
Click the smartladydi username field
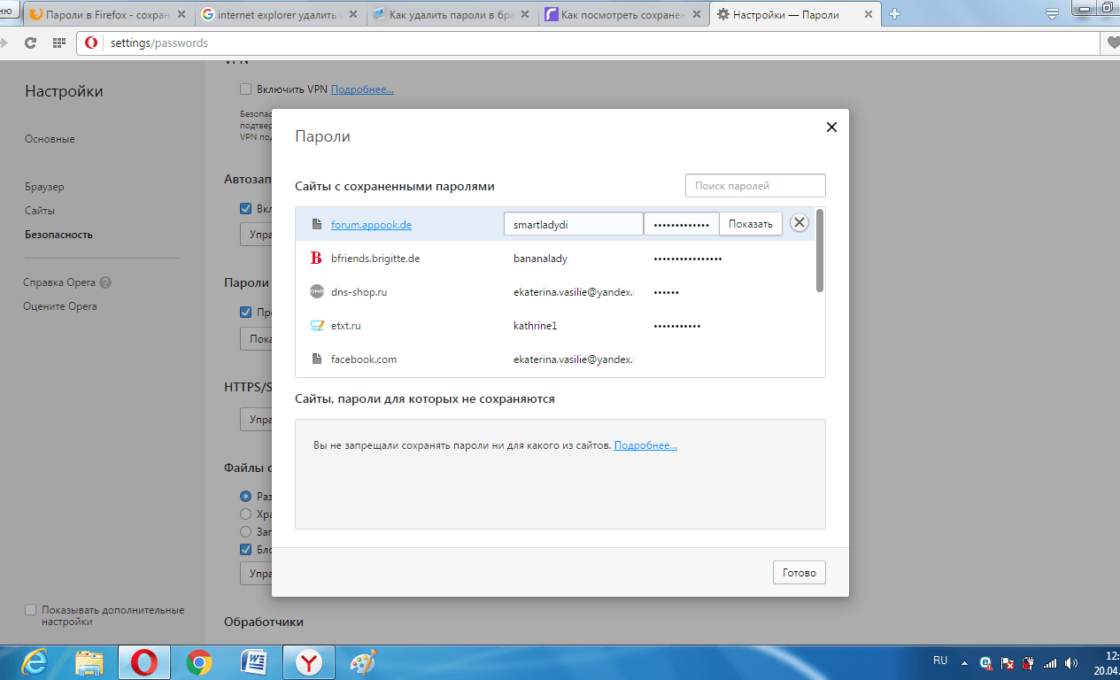pos(573,224)
